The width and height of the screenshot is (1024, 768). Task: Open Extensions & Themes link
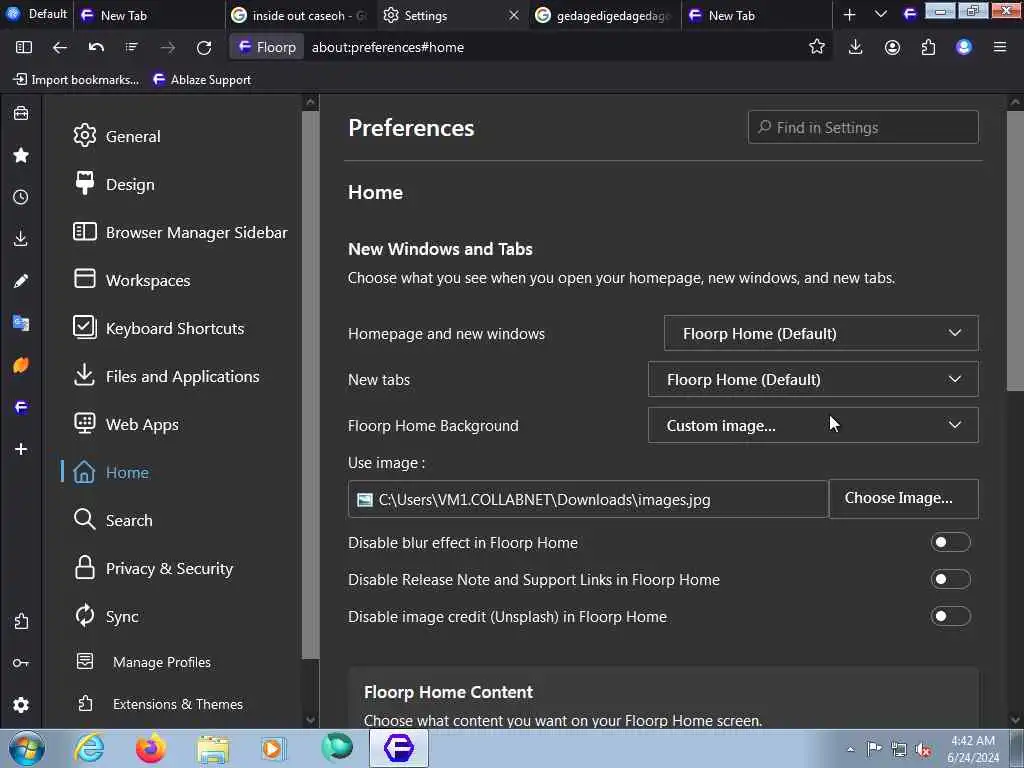pos(160,703)
